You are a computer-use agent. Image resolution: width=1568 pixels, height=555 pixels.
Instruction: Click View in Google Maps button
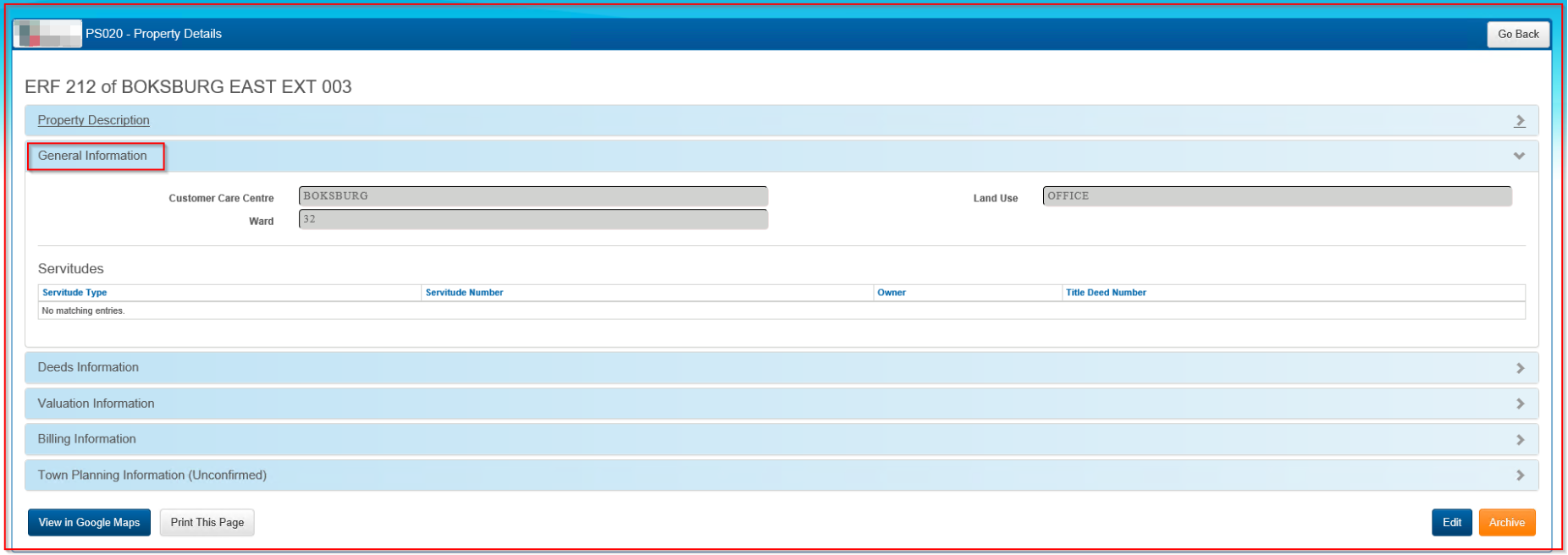coord(89,523)
